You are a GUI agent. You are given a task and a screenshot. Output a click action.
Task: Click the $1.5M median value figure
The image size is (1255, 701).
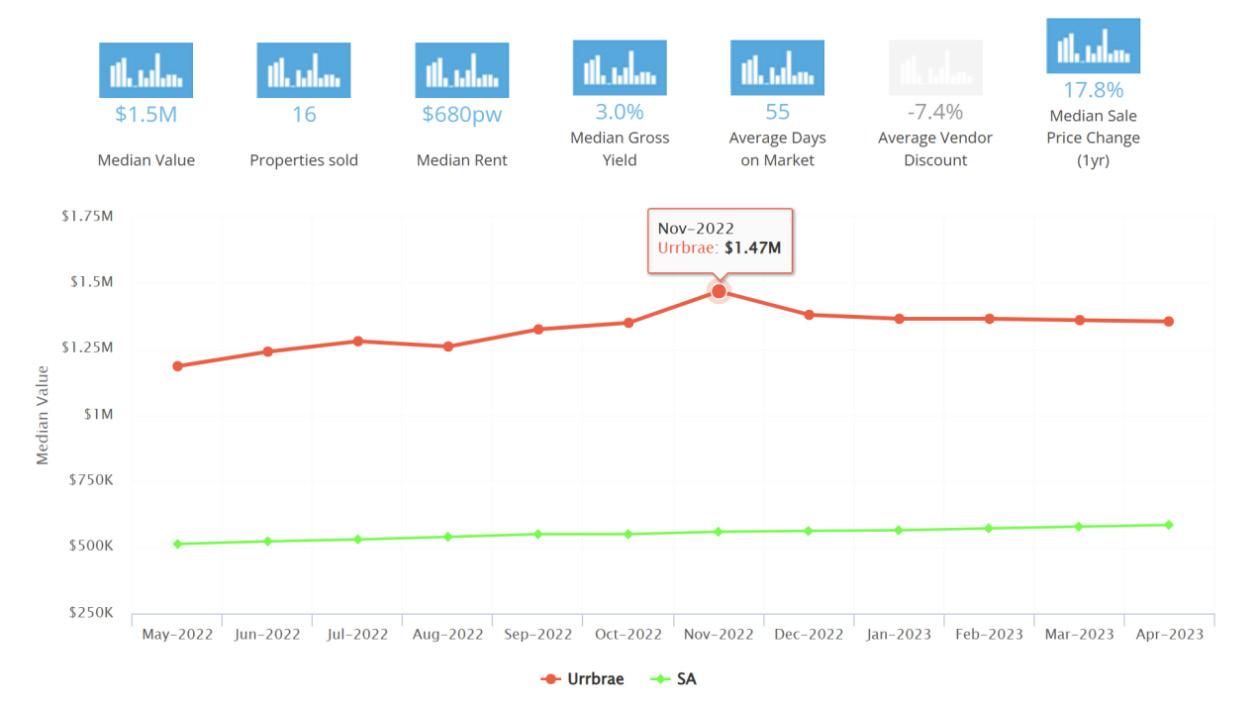(x=146, y=114)
